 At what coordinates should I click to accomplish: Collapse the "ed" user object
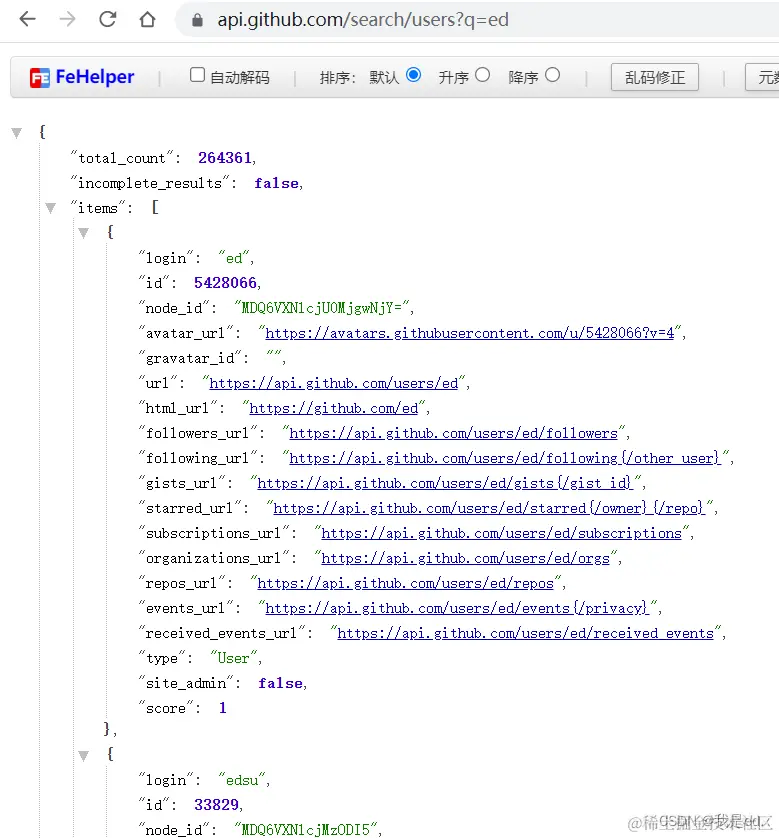[84, 232]
